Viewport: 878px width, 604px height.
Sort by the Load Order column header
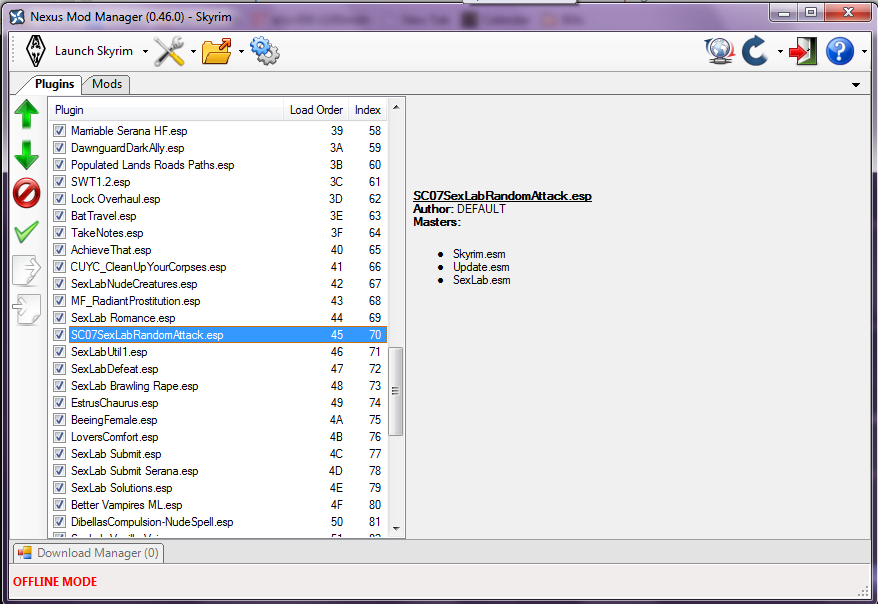click(x=316, y=110)
